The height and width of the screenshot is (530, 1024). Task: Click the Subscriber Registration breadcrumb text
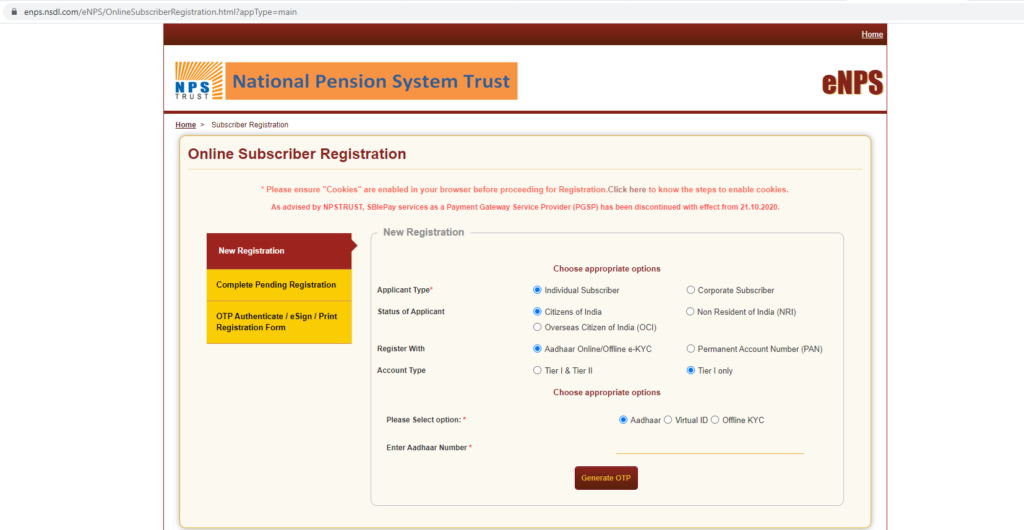click(x=249, y=125)
